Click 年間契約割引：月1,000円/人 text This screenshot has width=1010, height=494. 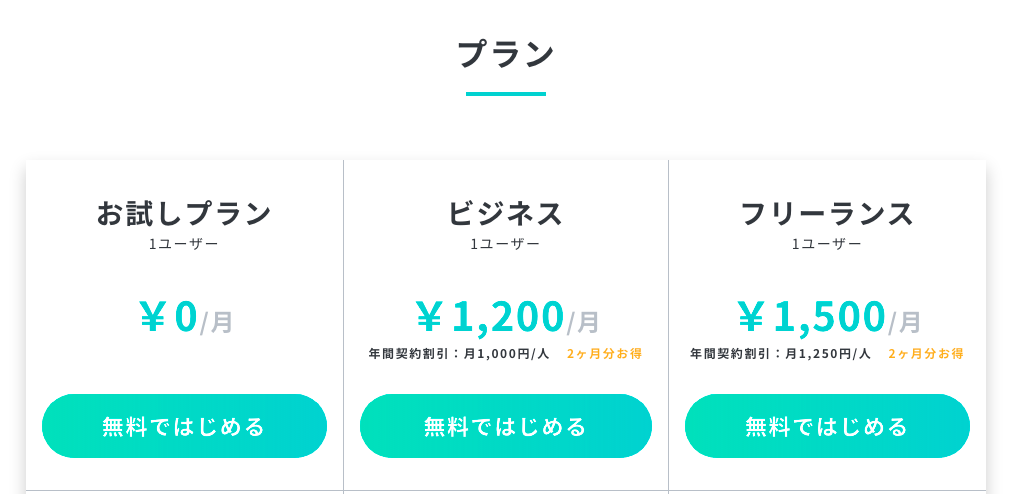(x=459, y=354)
